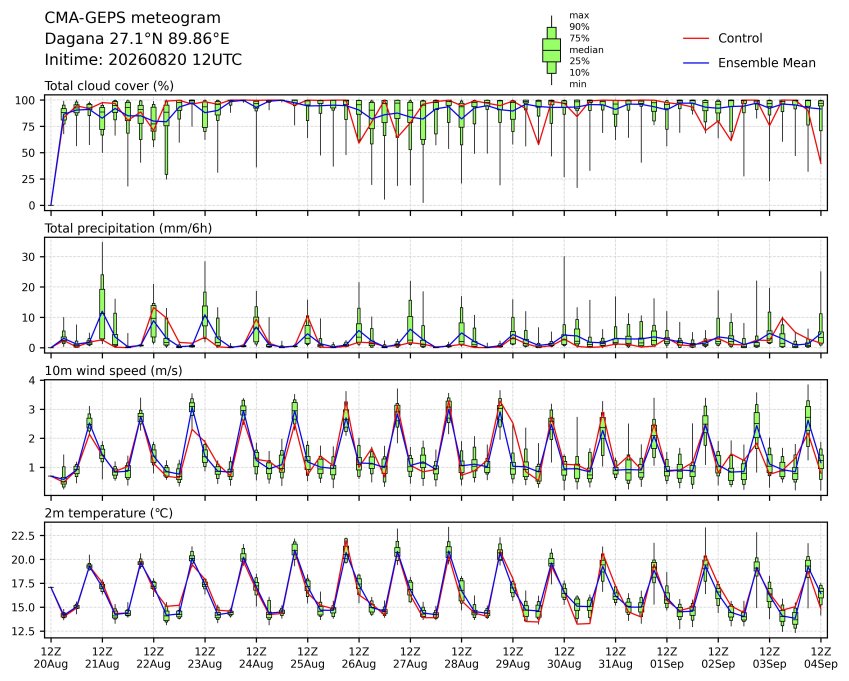Viewport: 849px width, 681px height.
Task: Click the Dagana 27.1°N 89.86°E location text
Action: (137, 39)
